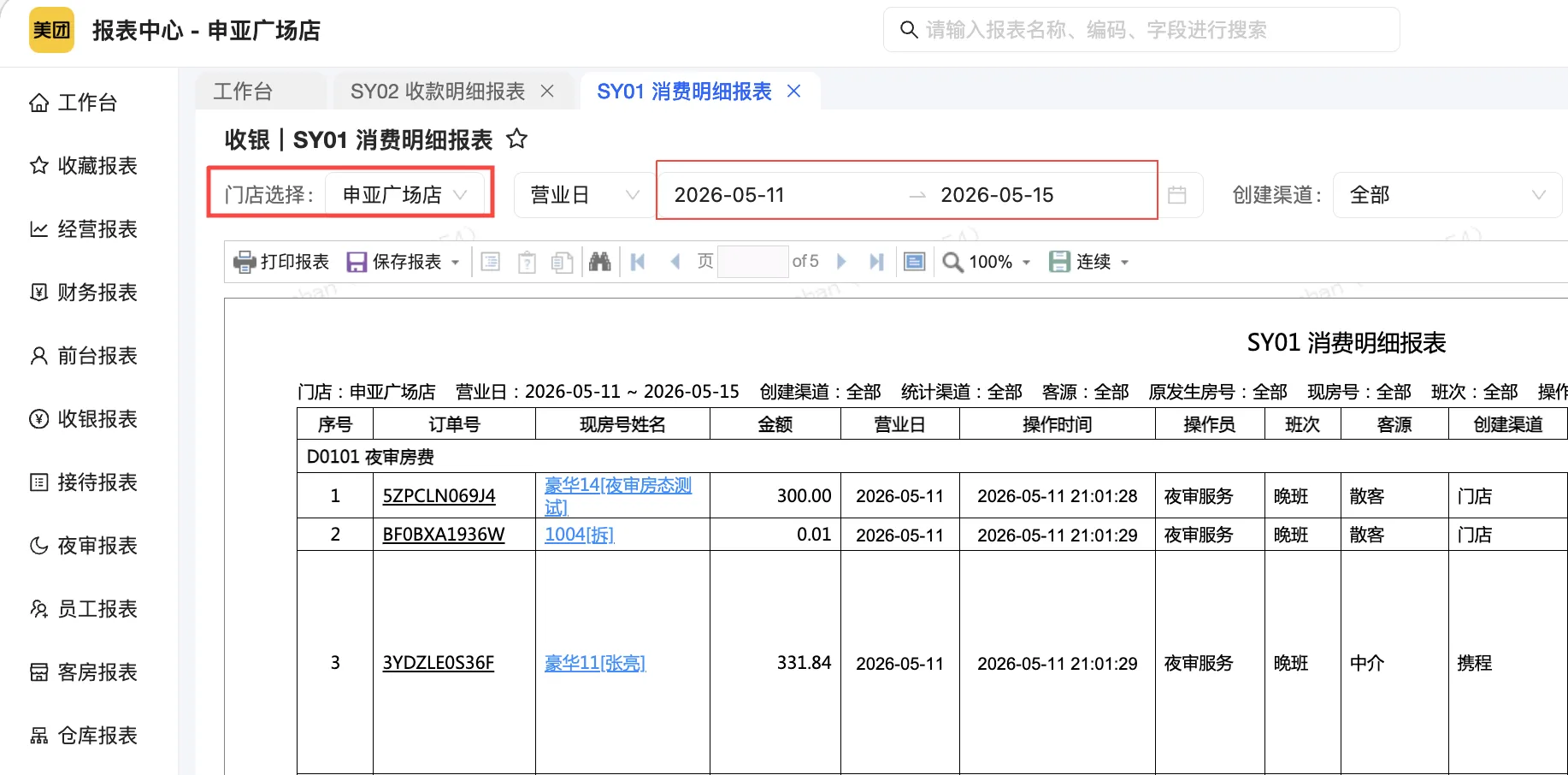
Task: Click the copy pages toolbar icon
Action: pyautogui.click(x=562, y=262)
